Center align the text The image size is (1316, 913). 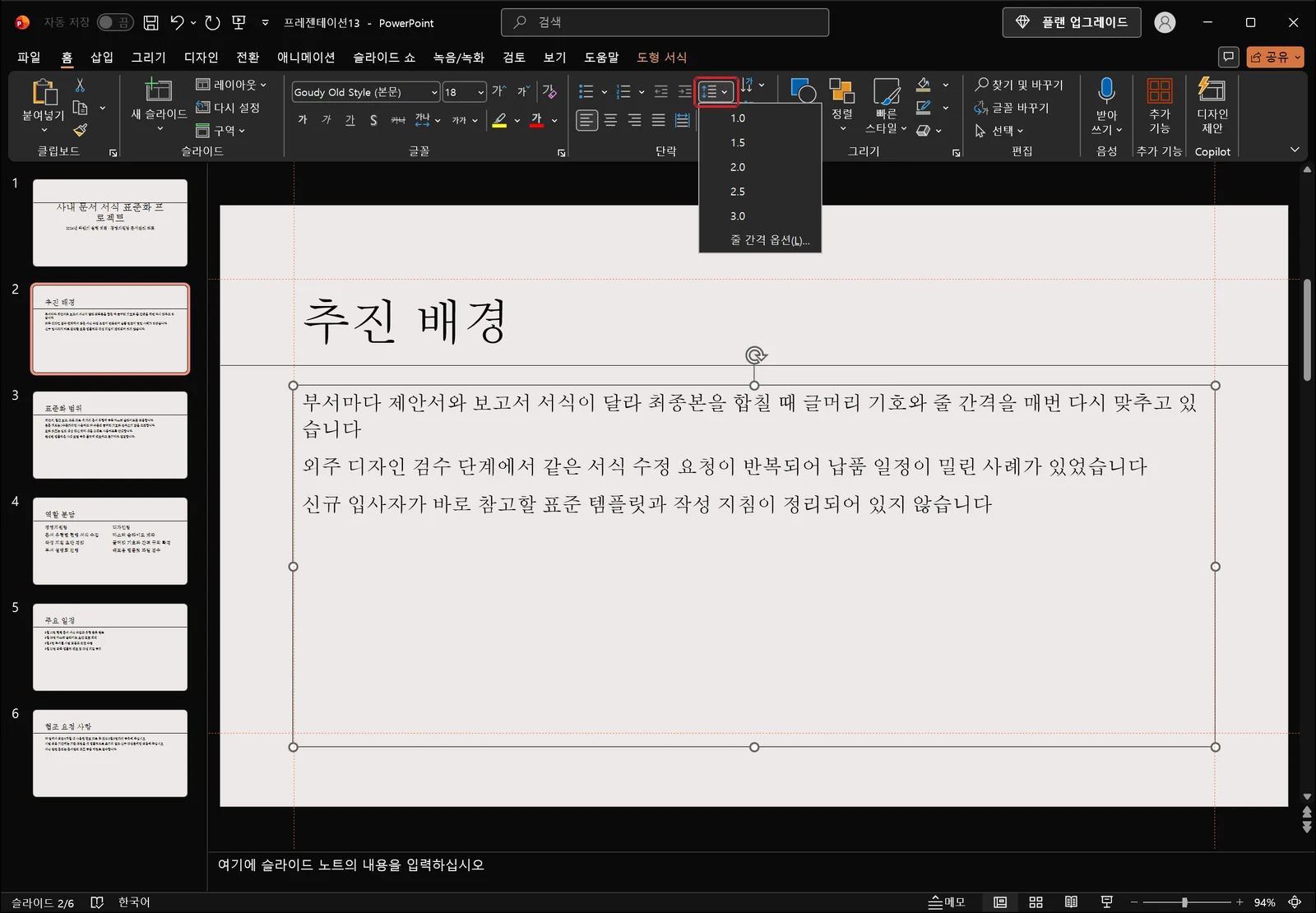pos(610,120)
